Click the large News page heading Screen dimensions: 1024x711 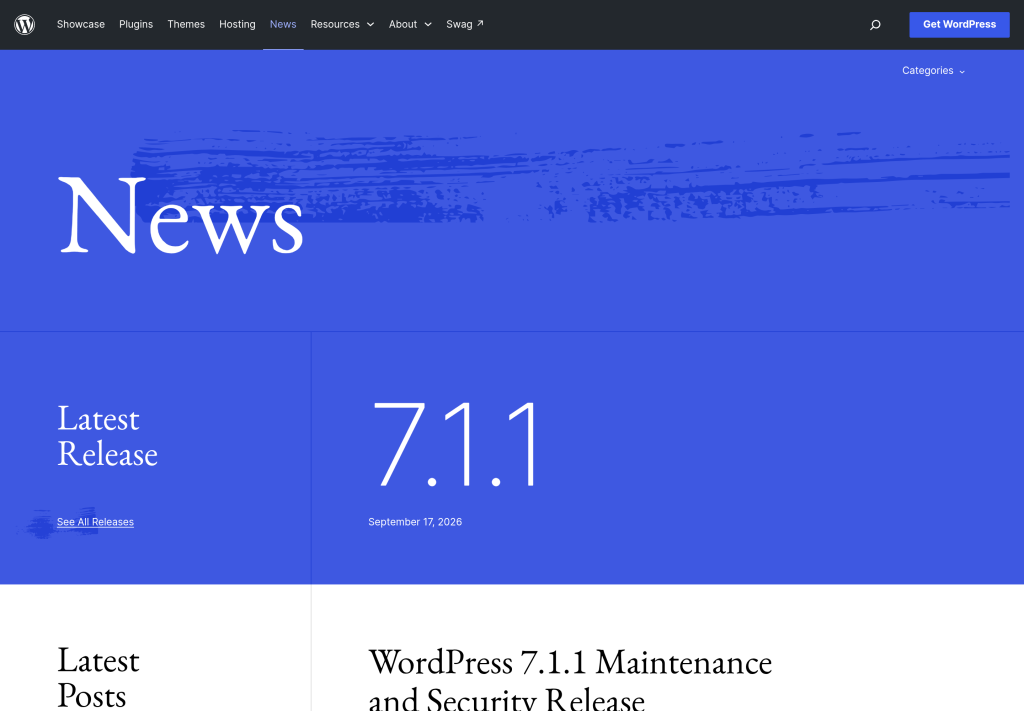(x=181, y=215)
